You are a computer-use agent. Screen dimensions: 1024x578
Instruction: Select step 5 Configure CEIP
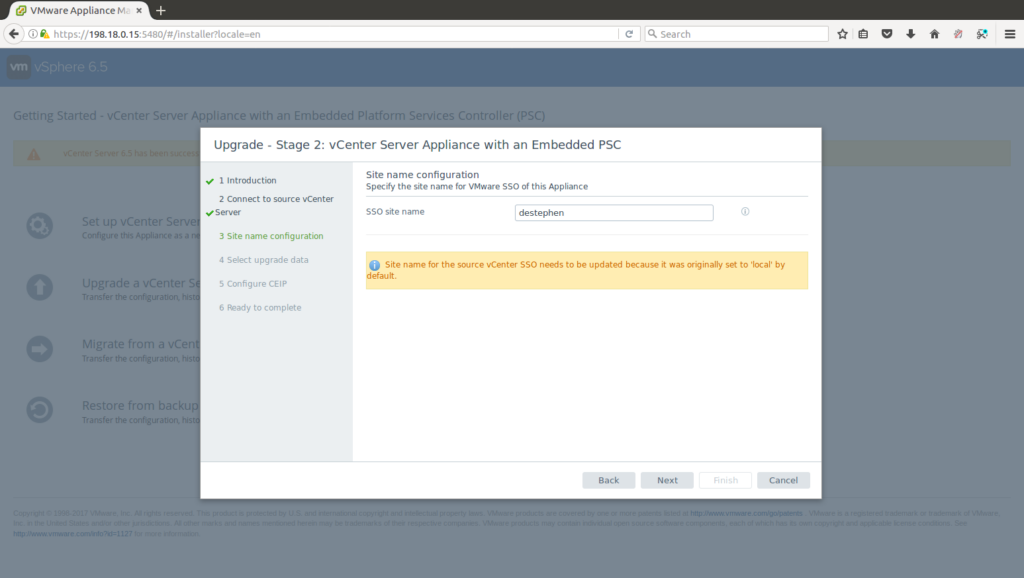[253, 283]
